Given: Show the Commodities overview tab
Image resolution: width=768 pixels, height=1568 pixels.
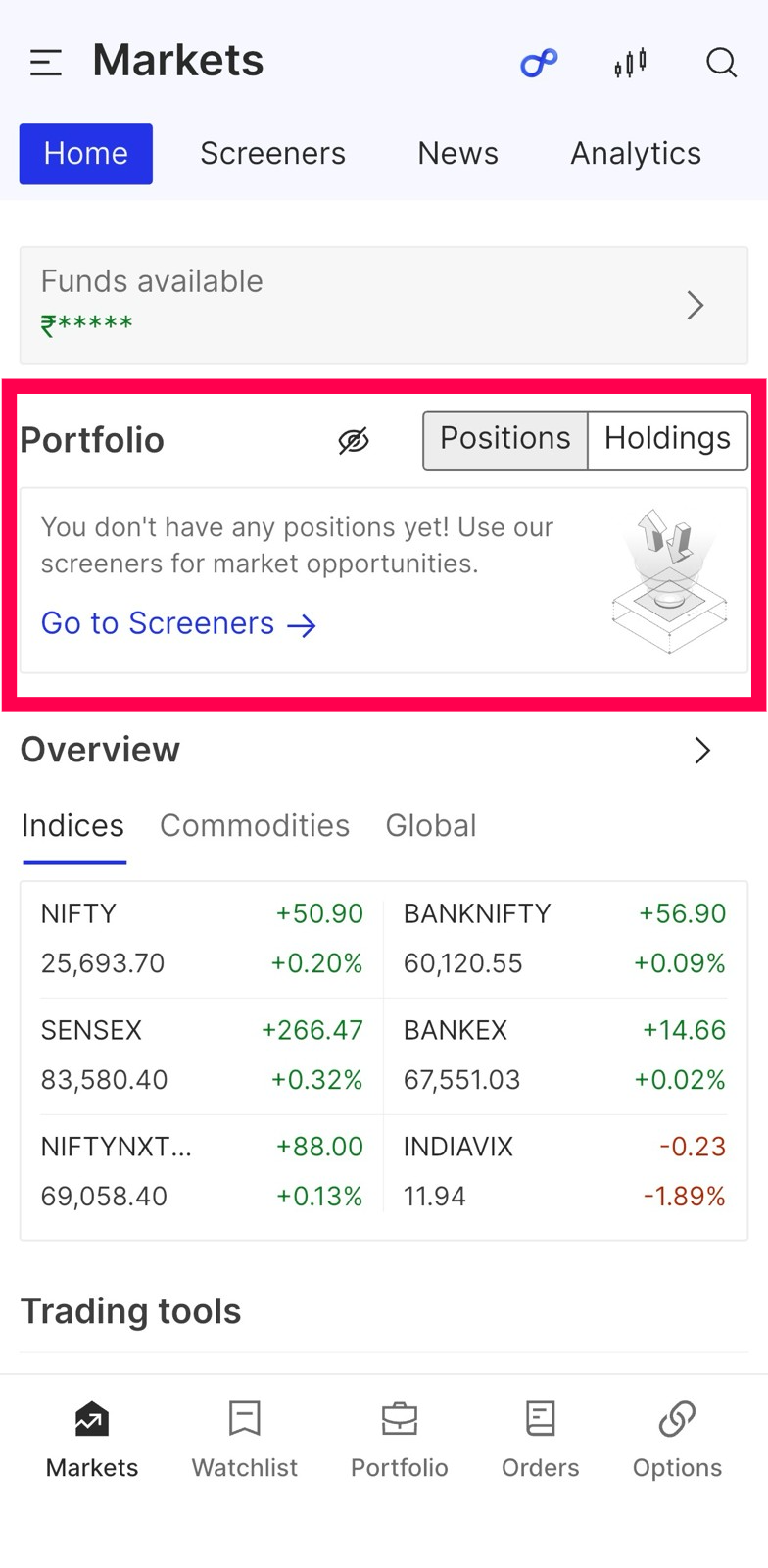Looking at the screenshot, I should coord(255,826).
